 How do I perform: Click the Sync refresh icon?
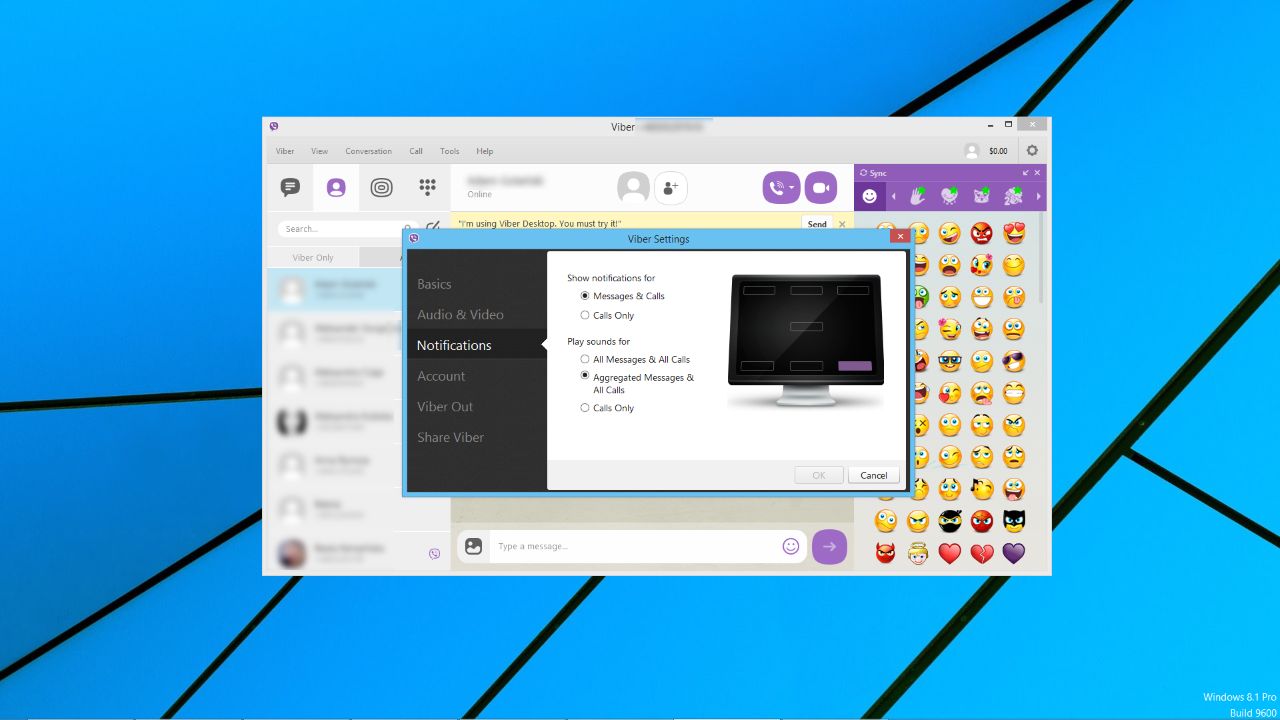tap(864, 173)
